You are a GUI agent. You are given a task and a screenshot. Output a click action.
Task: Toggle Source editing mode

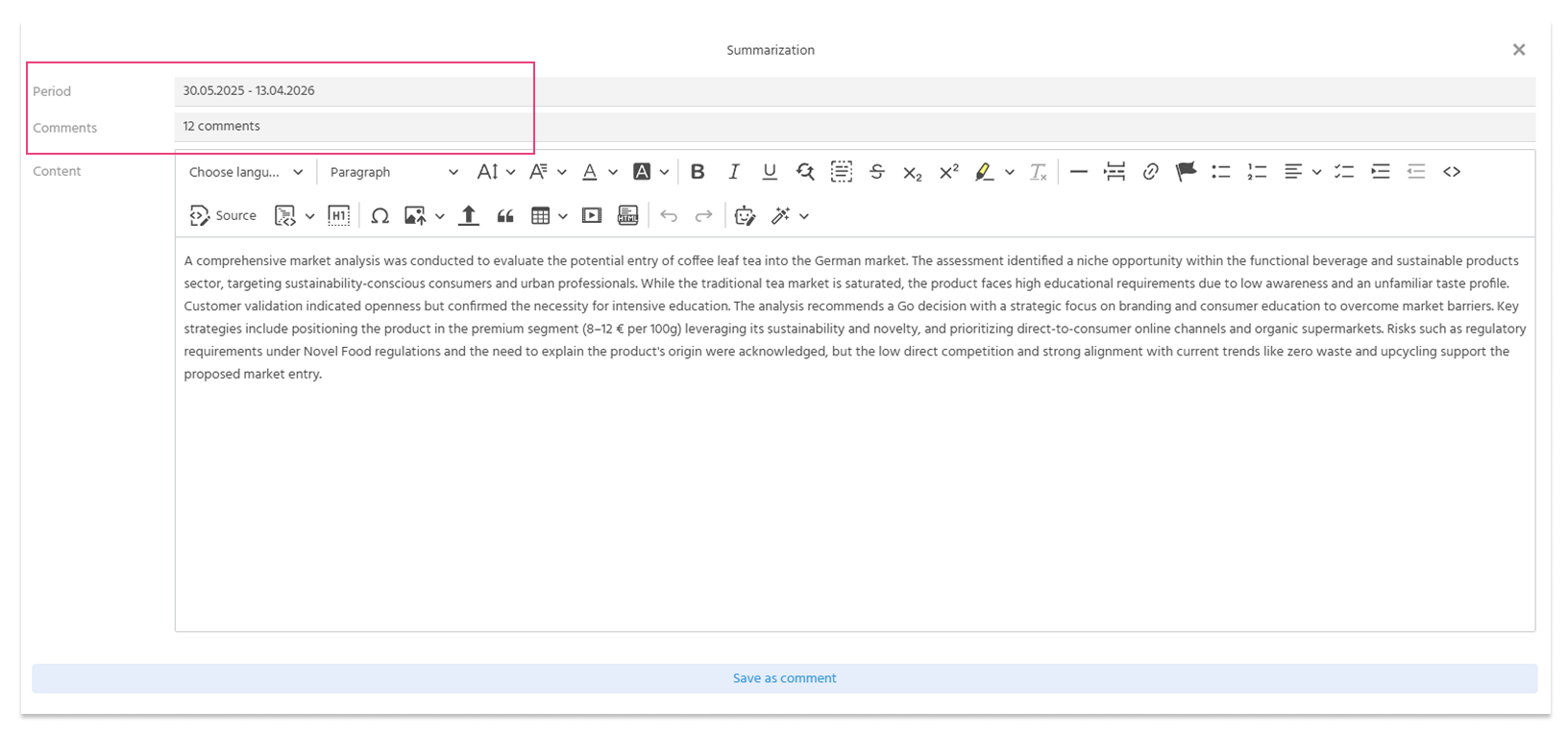coord(223,216)
